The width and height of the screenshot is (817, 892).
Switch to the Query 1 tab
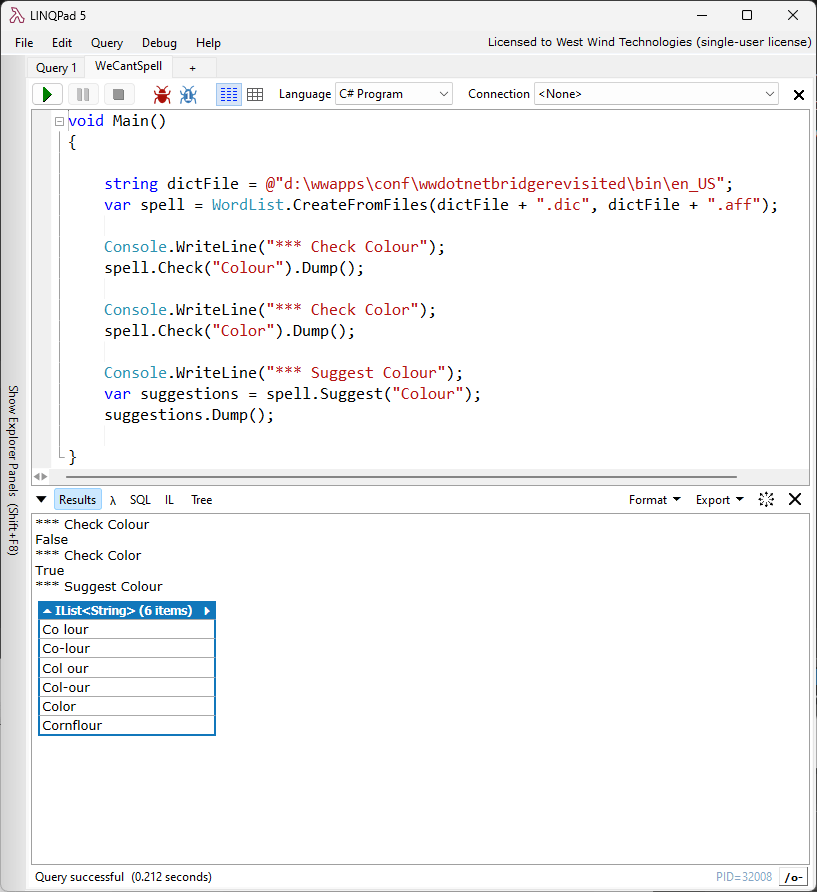tap(56, 68)
